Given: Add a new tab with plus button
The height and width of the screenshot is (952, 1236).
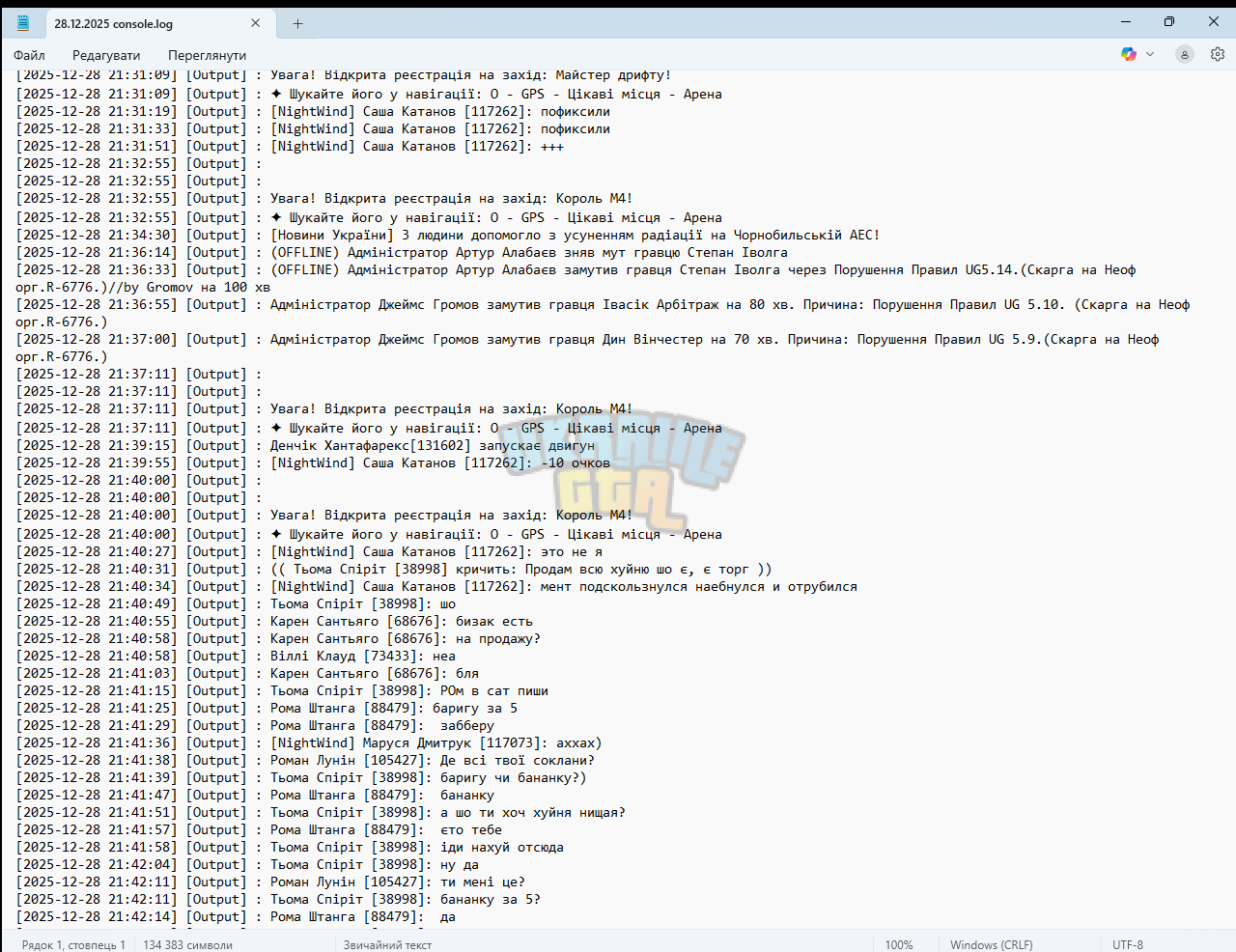Looking at the screenshot, I should pyautogui.click(x=297, y=23).
